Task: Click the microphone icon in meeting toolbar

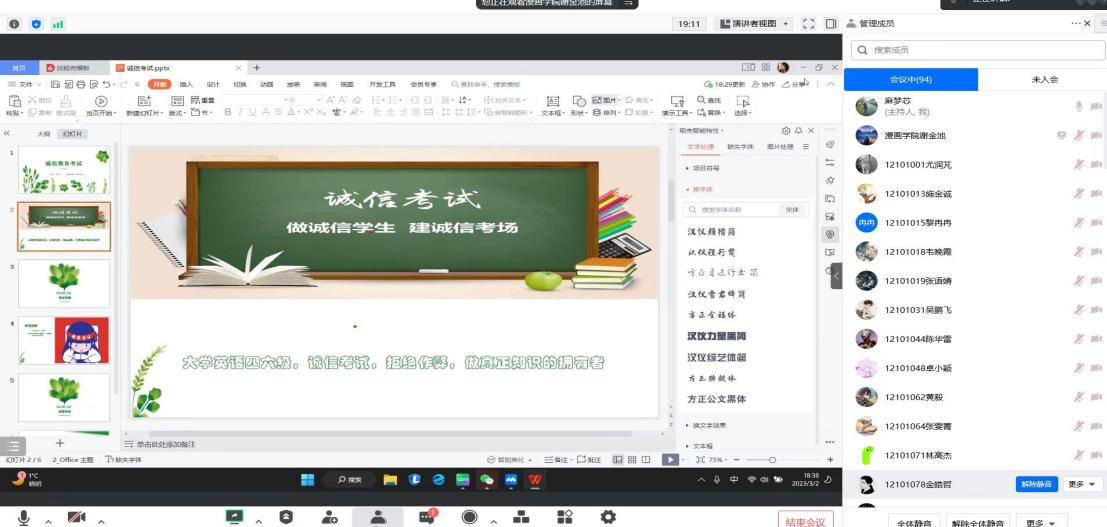Action: click(x=23, y=517)
